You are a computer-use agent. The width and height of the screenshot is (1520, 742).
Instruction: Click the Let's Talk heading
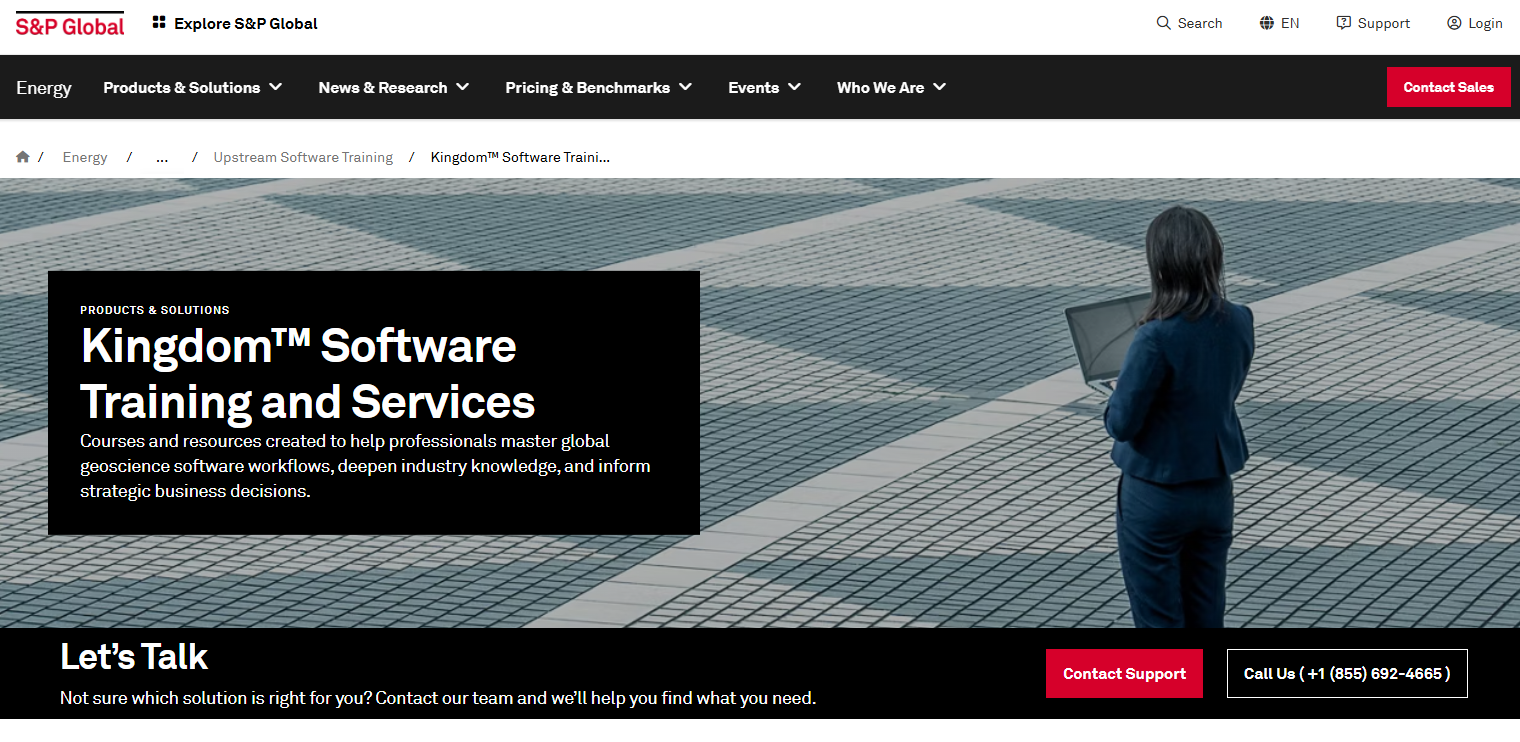[x=134, y=657]
